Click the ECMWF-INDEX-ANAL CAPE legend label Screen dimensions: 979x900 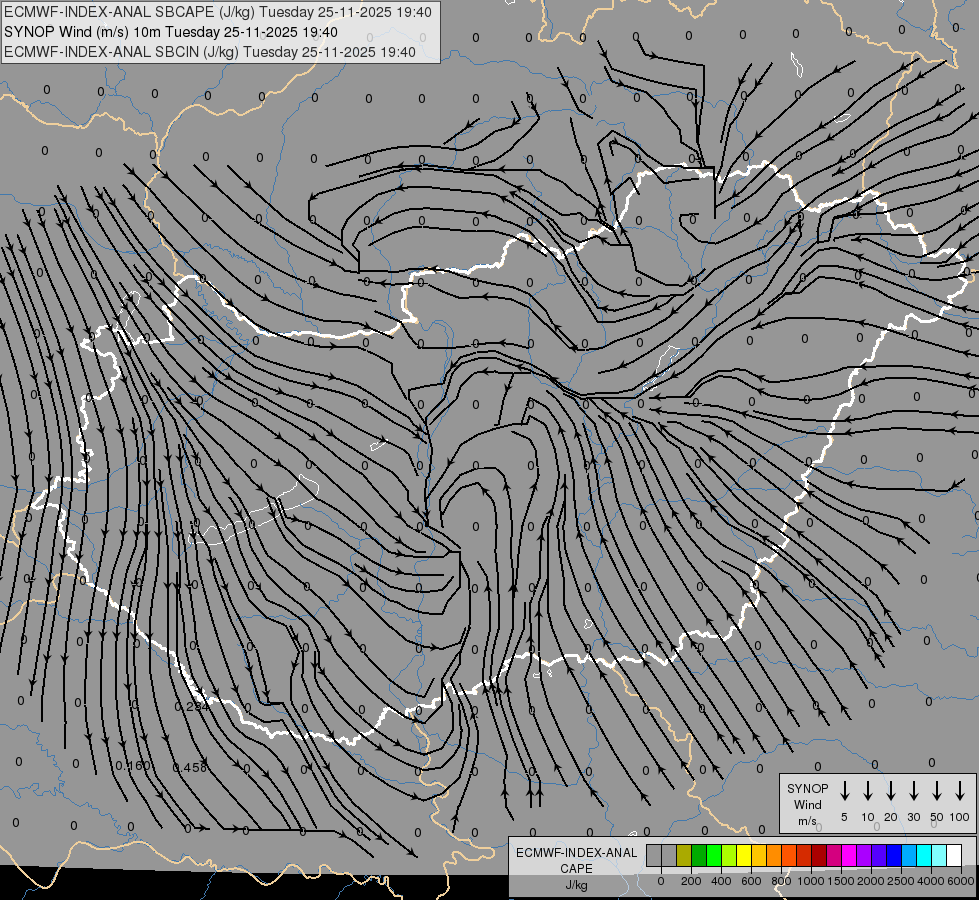[x=576, y=860]
